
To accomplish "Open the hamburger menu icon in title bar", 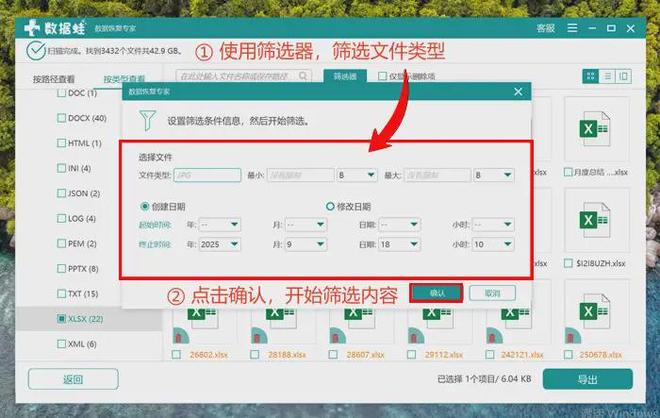I will tap(572, 28).
